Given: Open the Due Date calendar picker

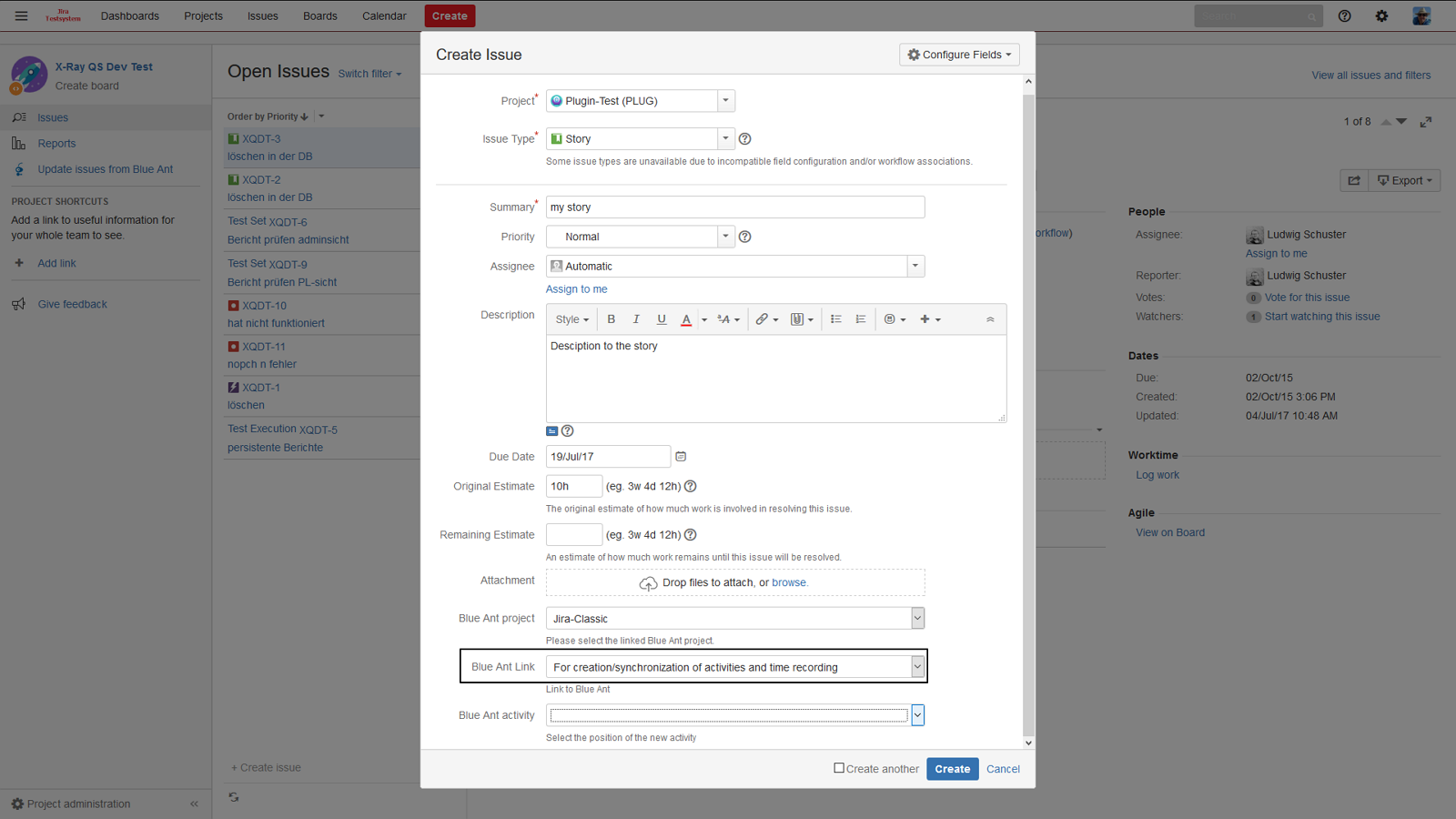Looking at the screenshot, I should pyautogui.click(x=681, y=457).
